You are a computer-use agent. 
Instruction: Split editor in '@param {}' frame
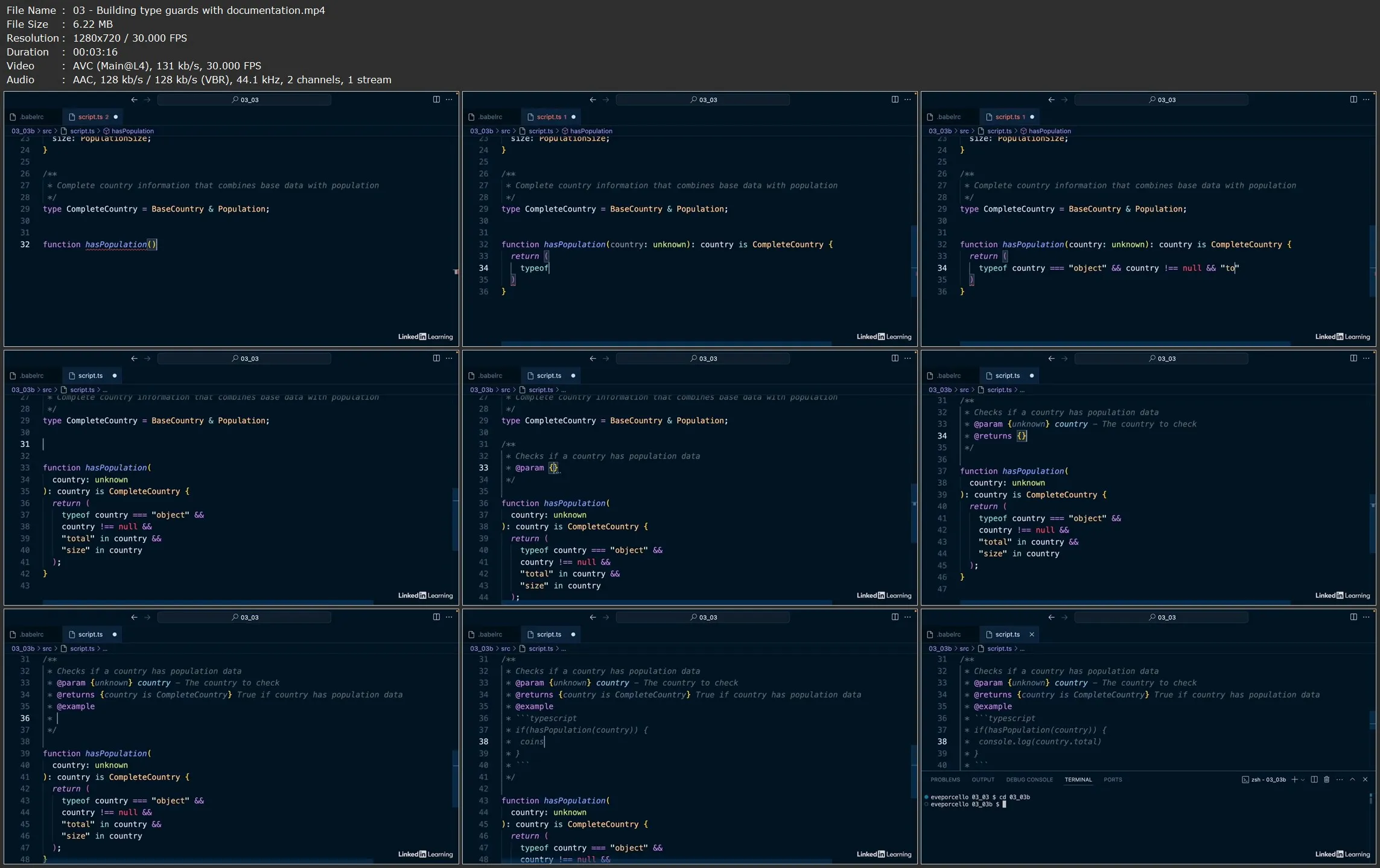(895, 358)
